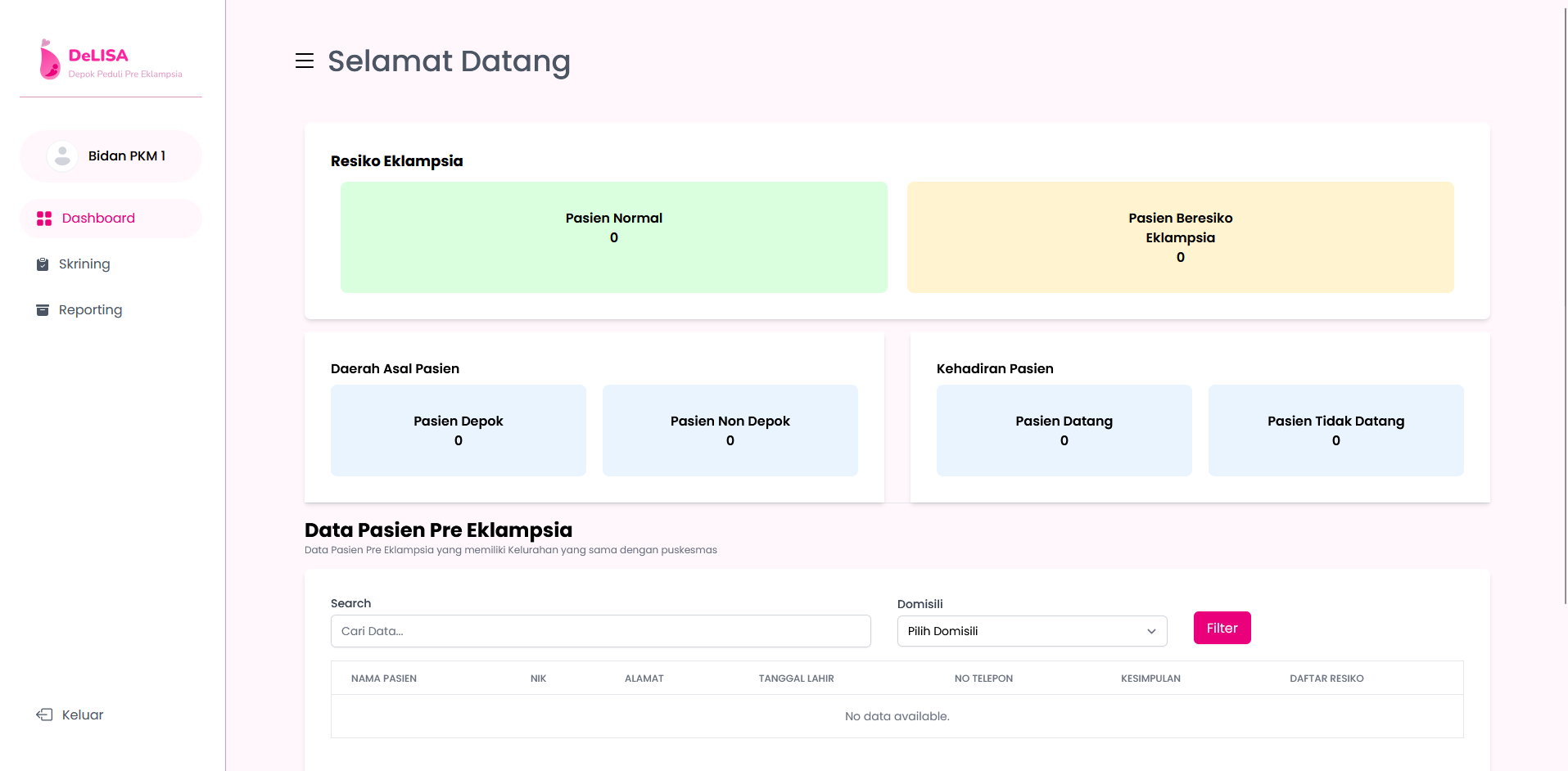Click the DeLISA logo
The width and height of the screenshot is (1568, 771).
point(111,60)
